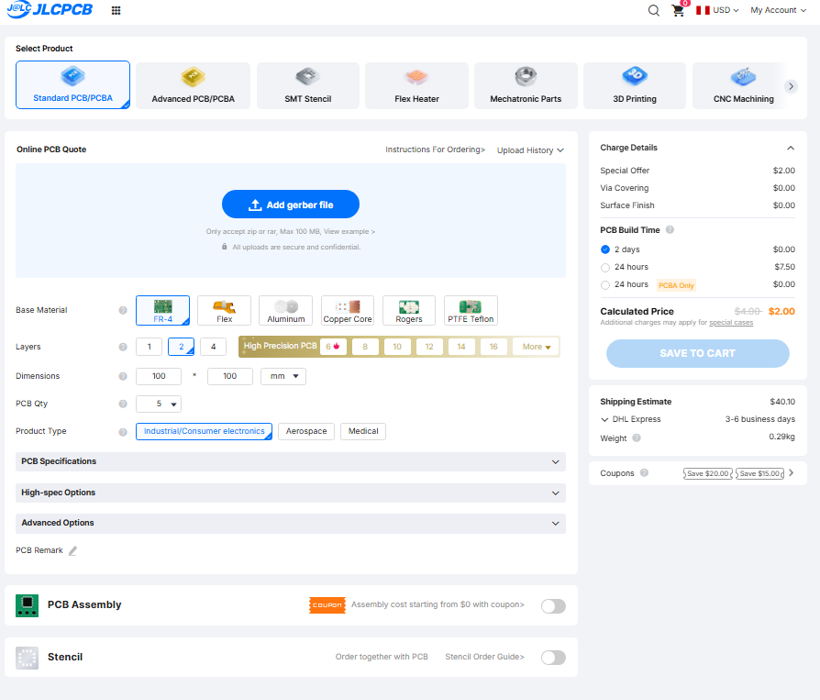Click the SAVE TO CART button
This screenshot has height=700, width=820.
(698, 354)
